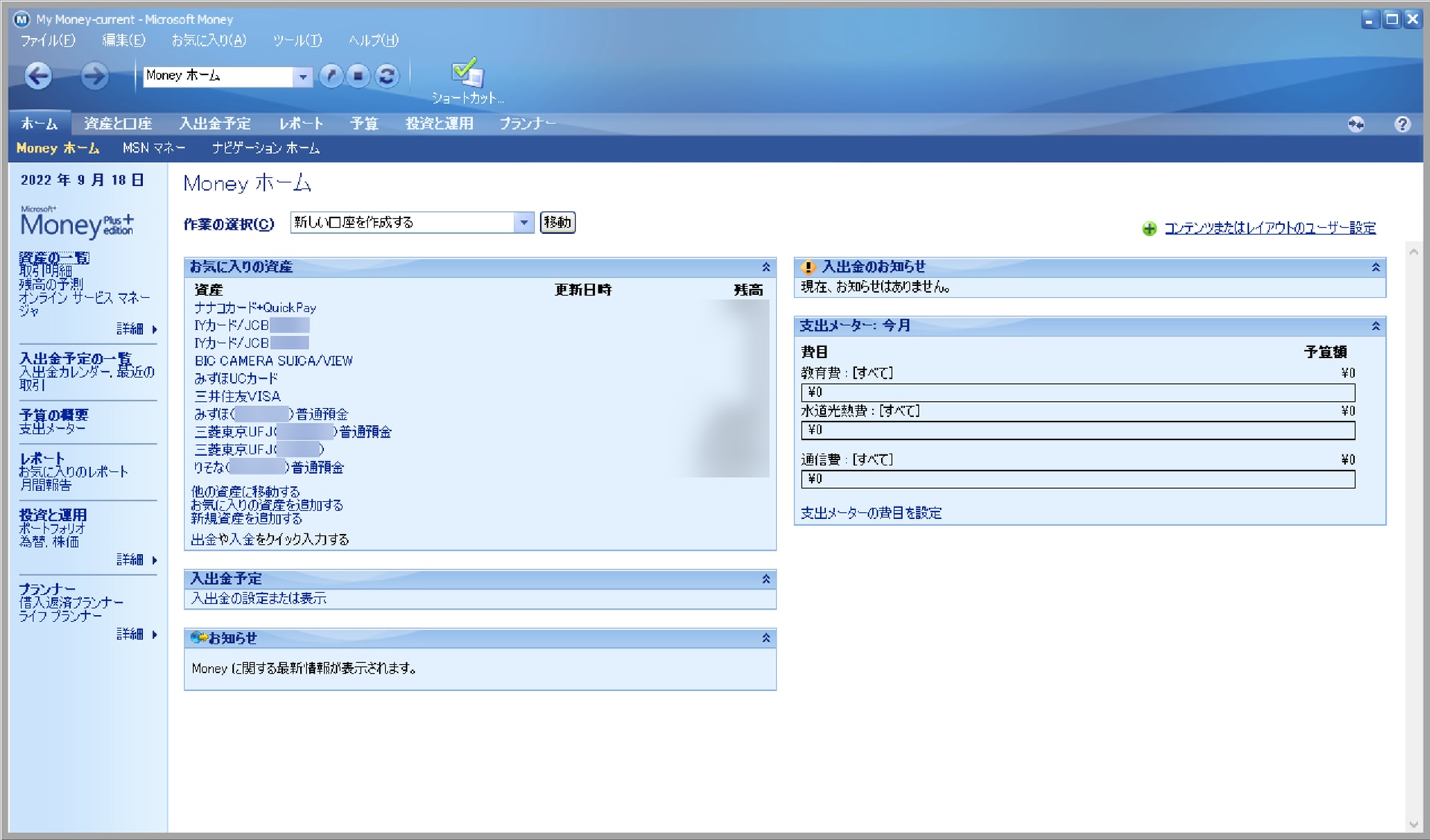Click the stop loading toolbar icon
1430x840 pixels.
[x=358, y=75]
